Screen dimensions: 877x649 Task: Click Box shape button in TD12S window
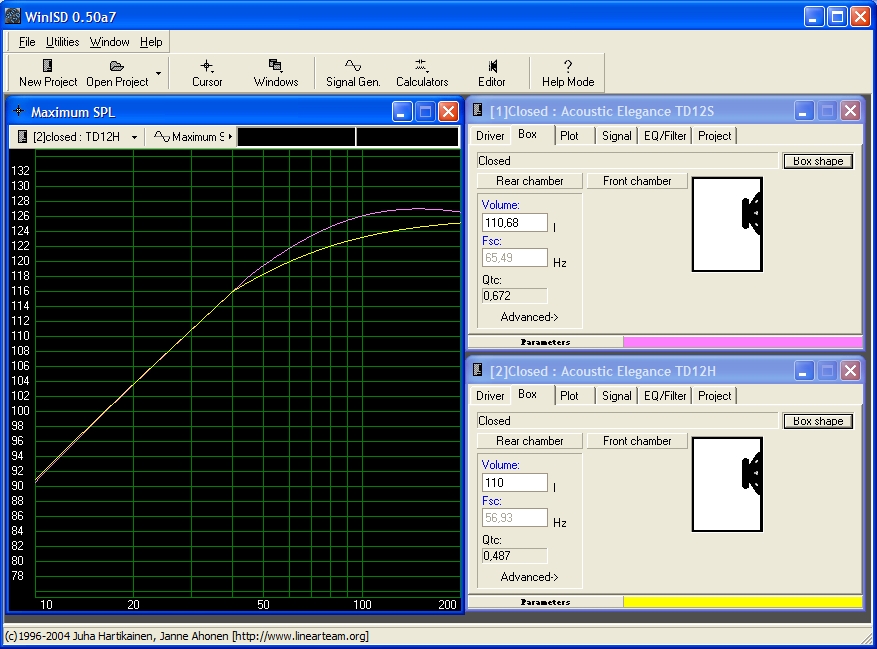[818, 161]
